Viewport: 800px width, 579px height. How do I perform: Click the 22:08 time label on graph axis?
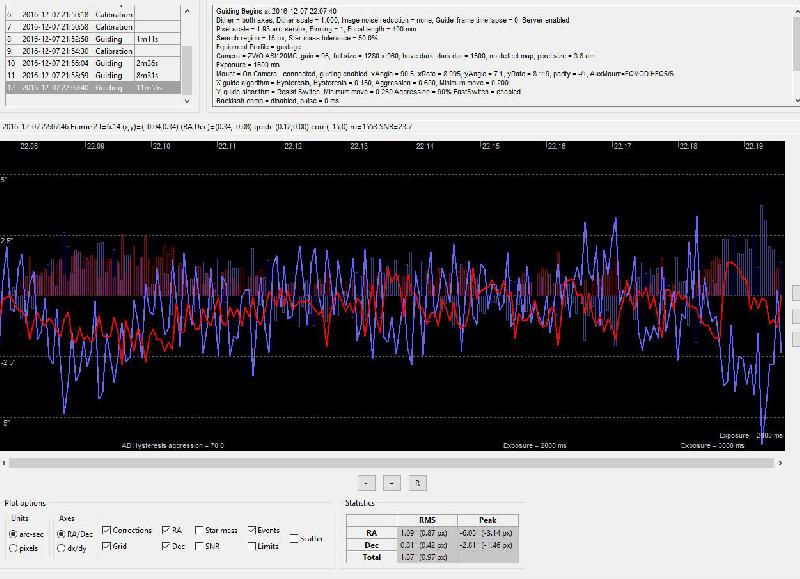(x=29, y=146)
